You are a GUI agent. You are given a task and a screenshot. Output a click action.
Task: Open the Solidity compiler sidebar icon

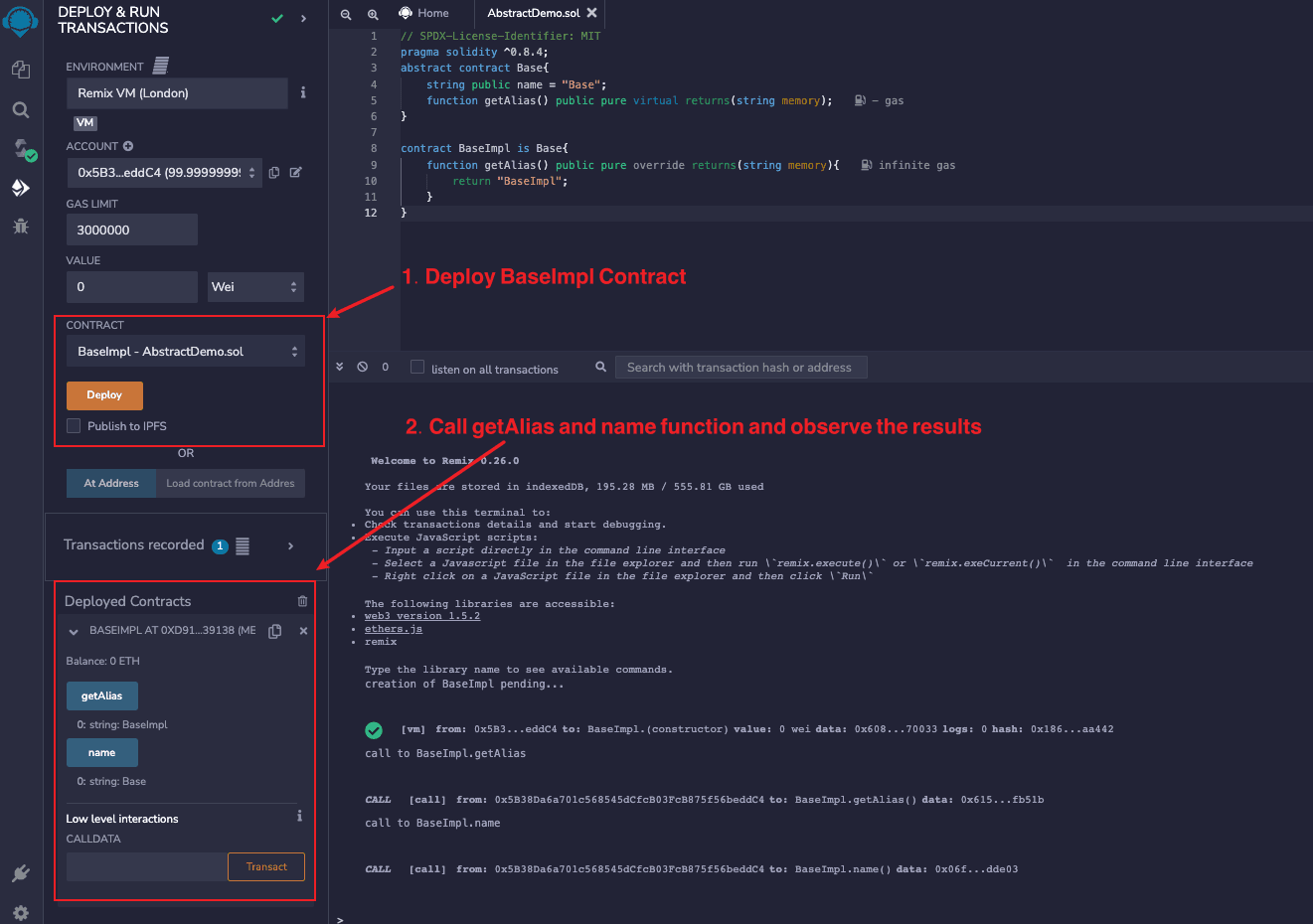coord(22,149)
